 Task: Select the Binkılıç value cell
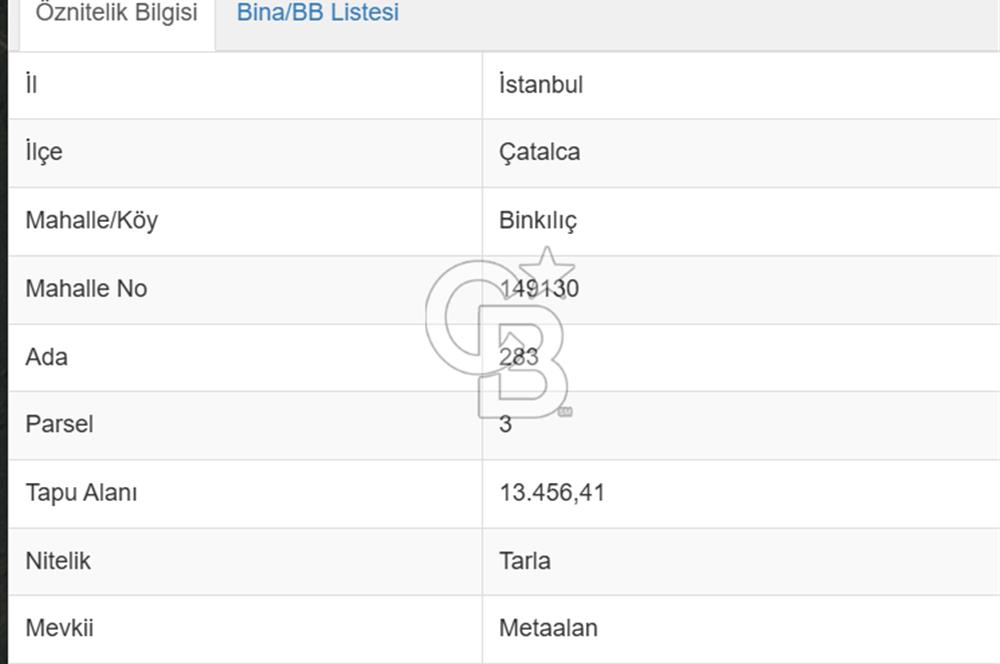click(538, 221)
